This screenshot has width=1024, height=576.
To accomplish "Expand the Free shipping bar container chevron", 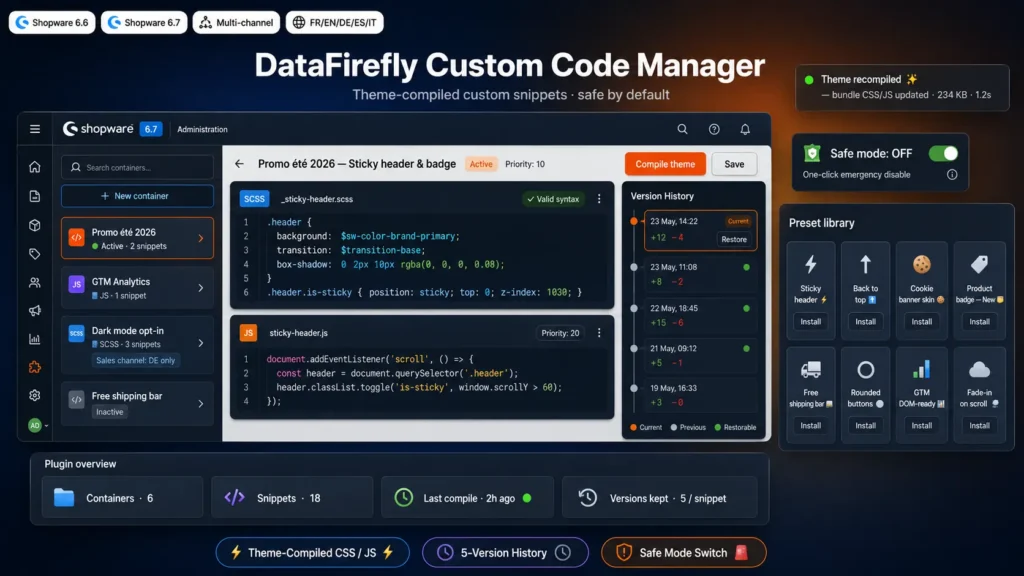I will click(x=200, y=404).
